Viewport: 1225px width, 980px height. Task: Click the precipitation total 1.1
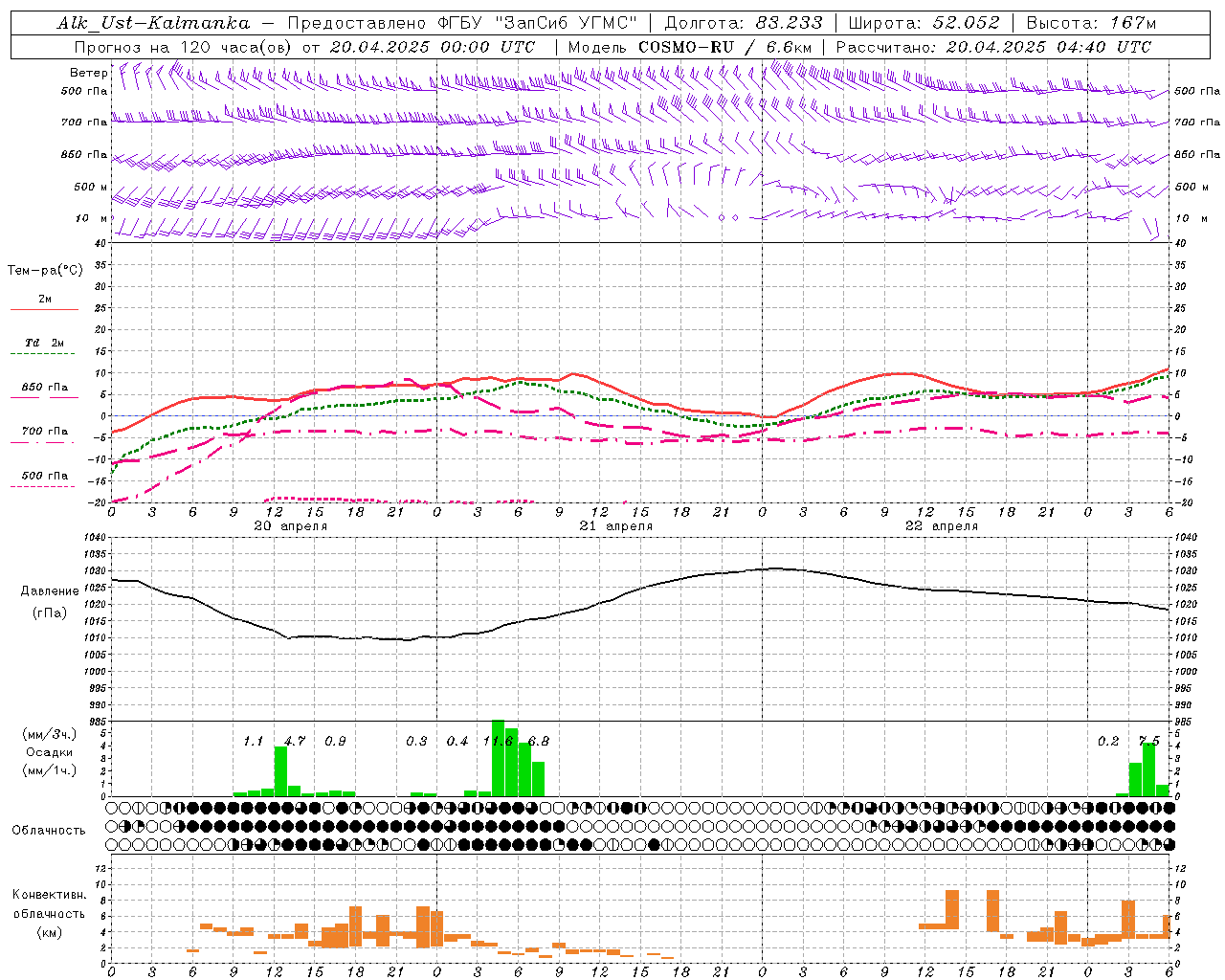pos(254,742)
